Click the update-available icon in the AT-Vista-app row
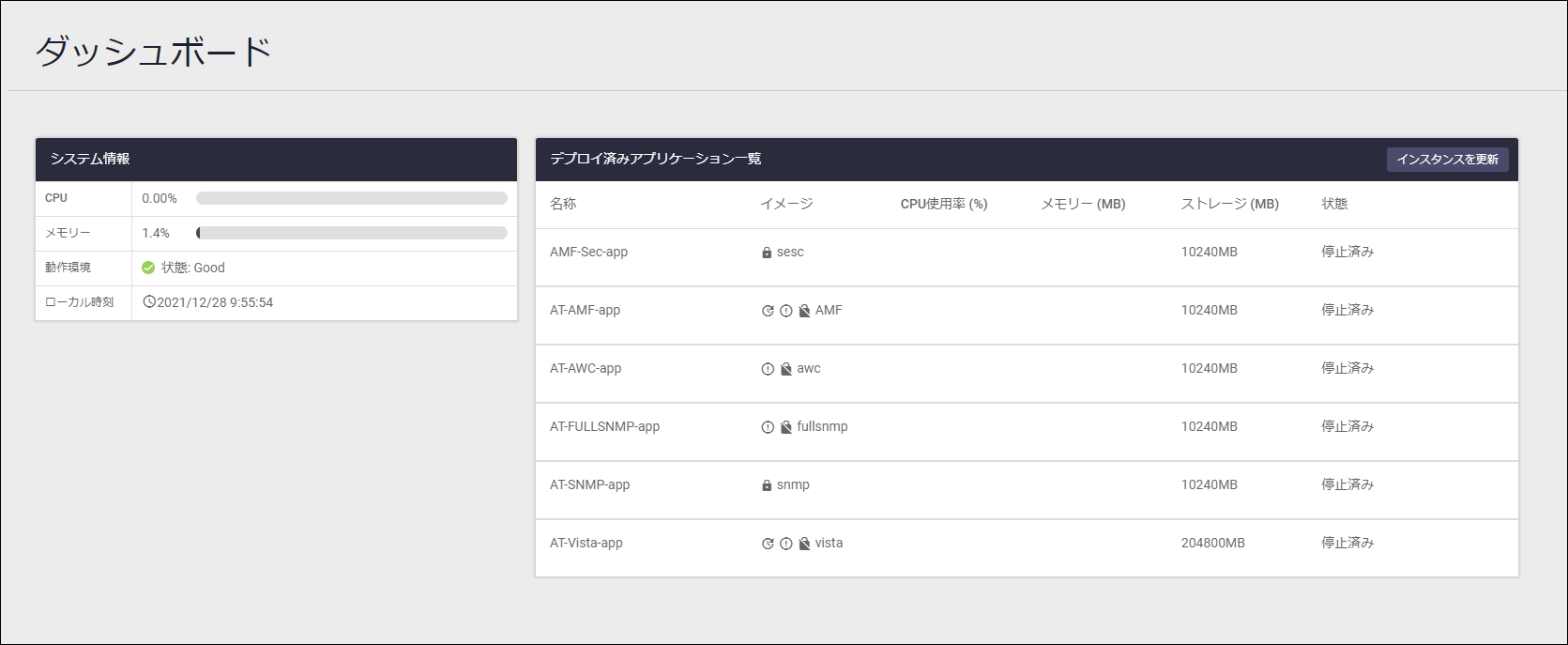 click(x=768, y=544)
